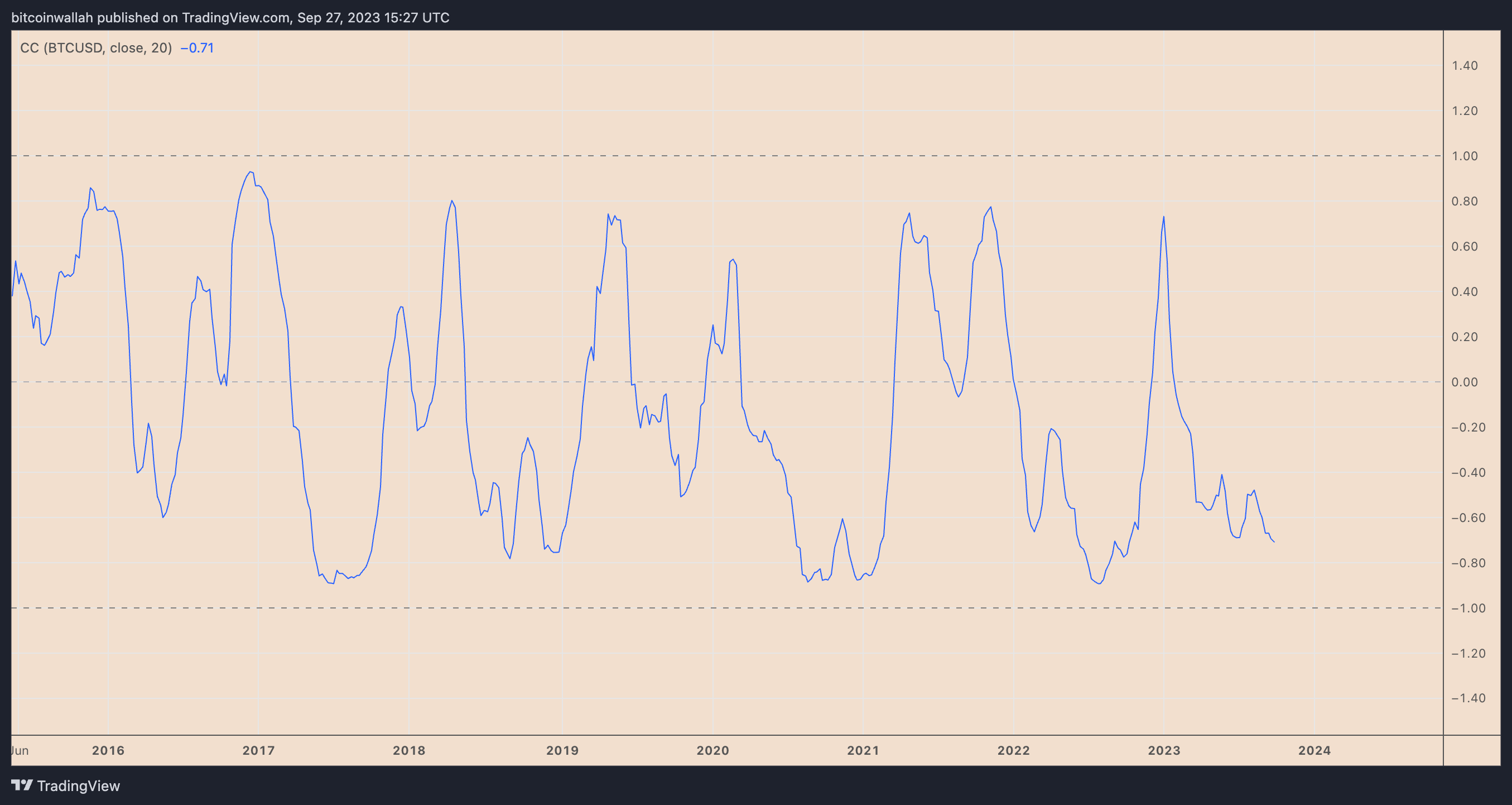This screenshot has width=1512, height=805.
Task: Click the Jun label on time axis
Action: tap(20, 750)
